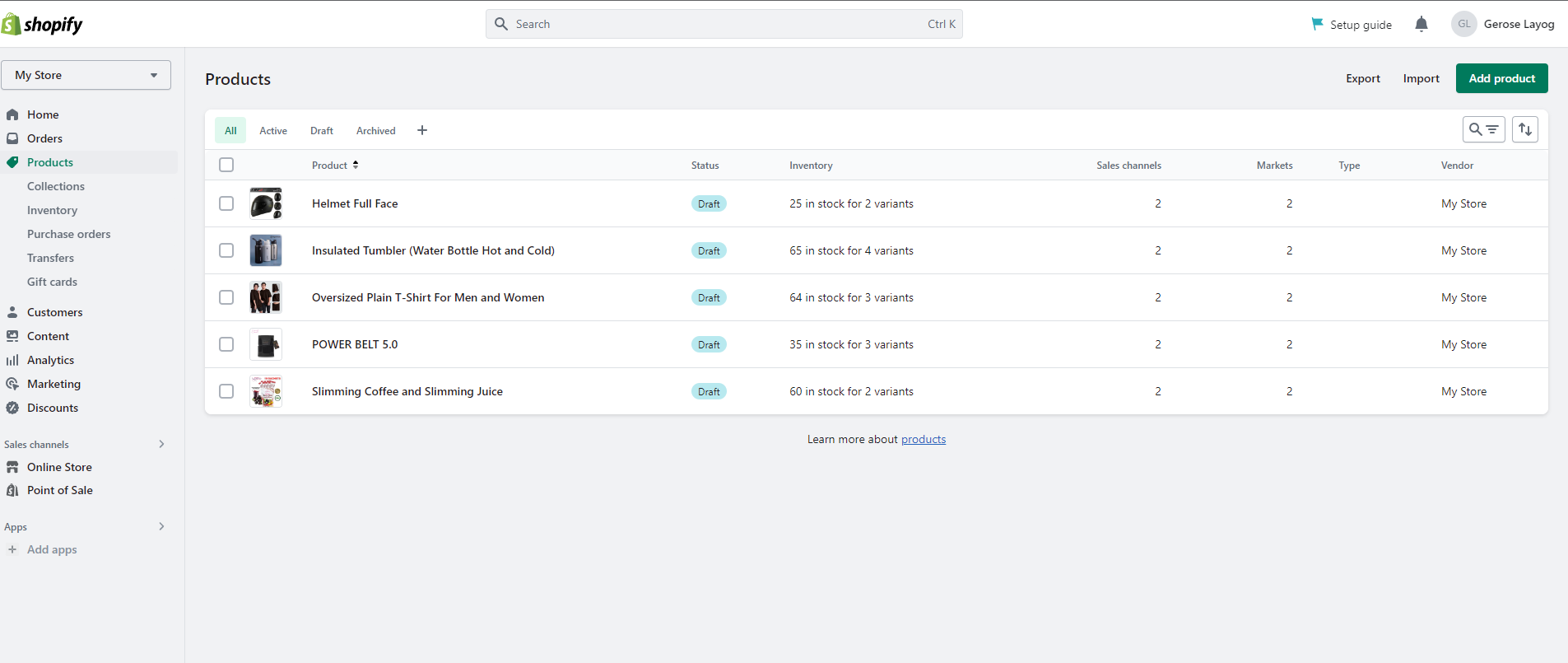Follow the products help link
The width and height of the screenshot is (1568, 663).
924,439
